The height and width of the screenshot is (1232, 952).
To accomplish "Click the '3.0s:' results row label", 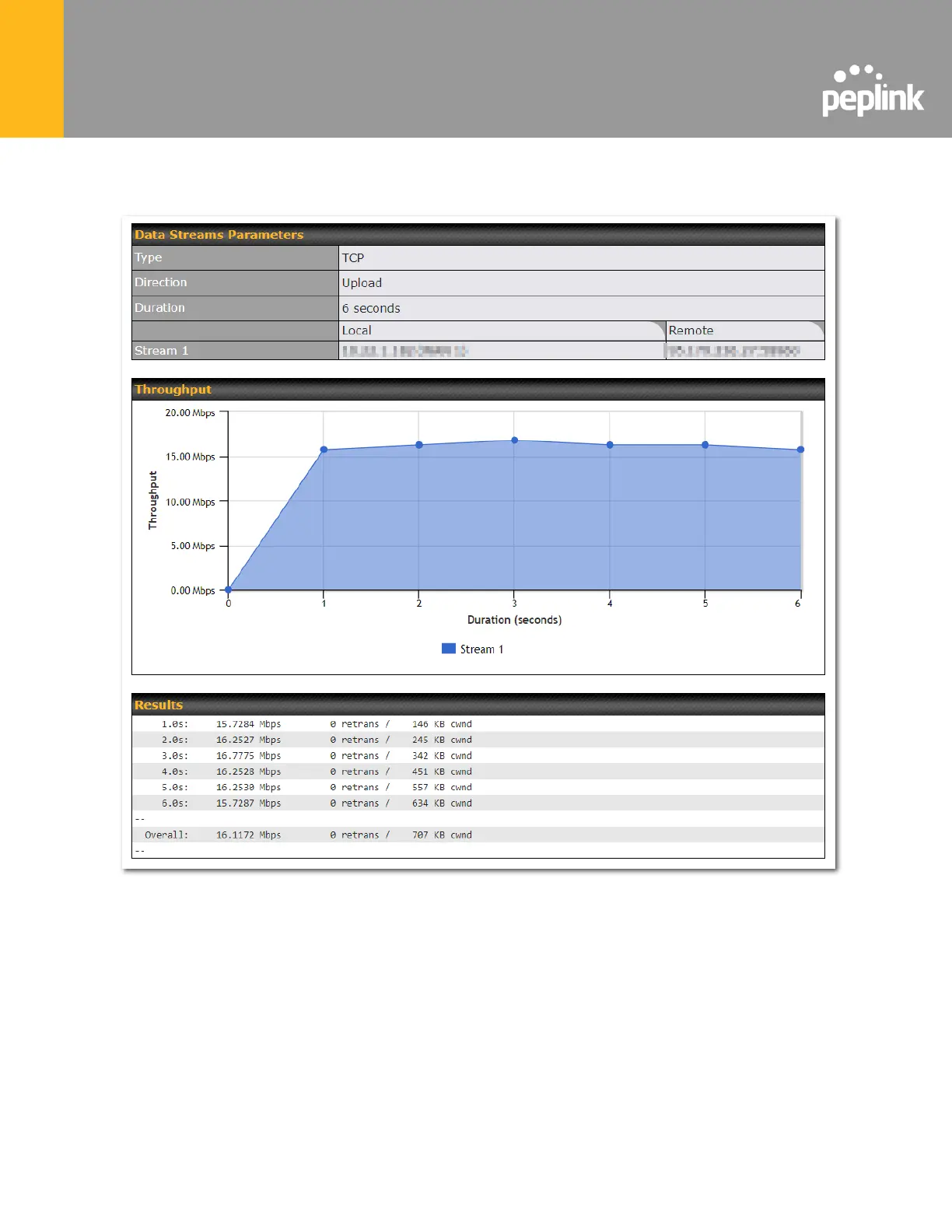I will point(175,756).
